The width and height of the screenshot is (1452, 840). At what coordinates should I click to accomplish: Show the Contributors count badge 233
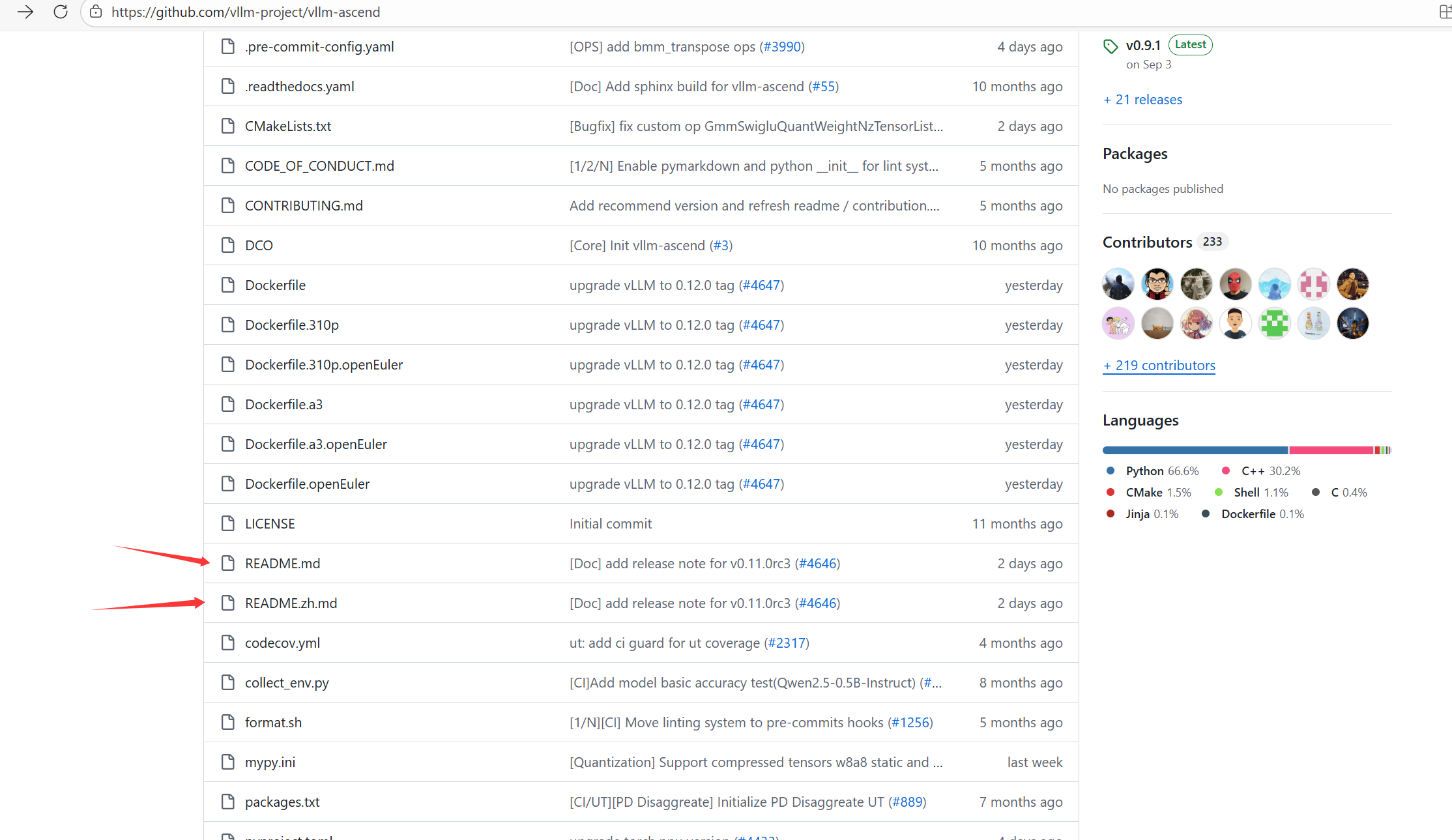point(1212,241)
